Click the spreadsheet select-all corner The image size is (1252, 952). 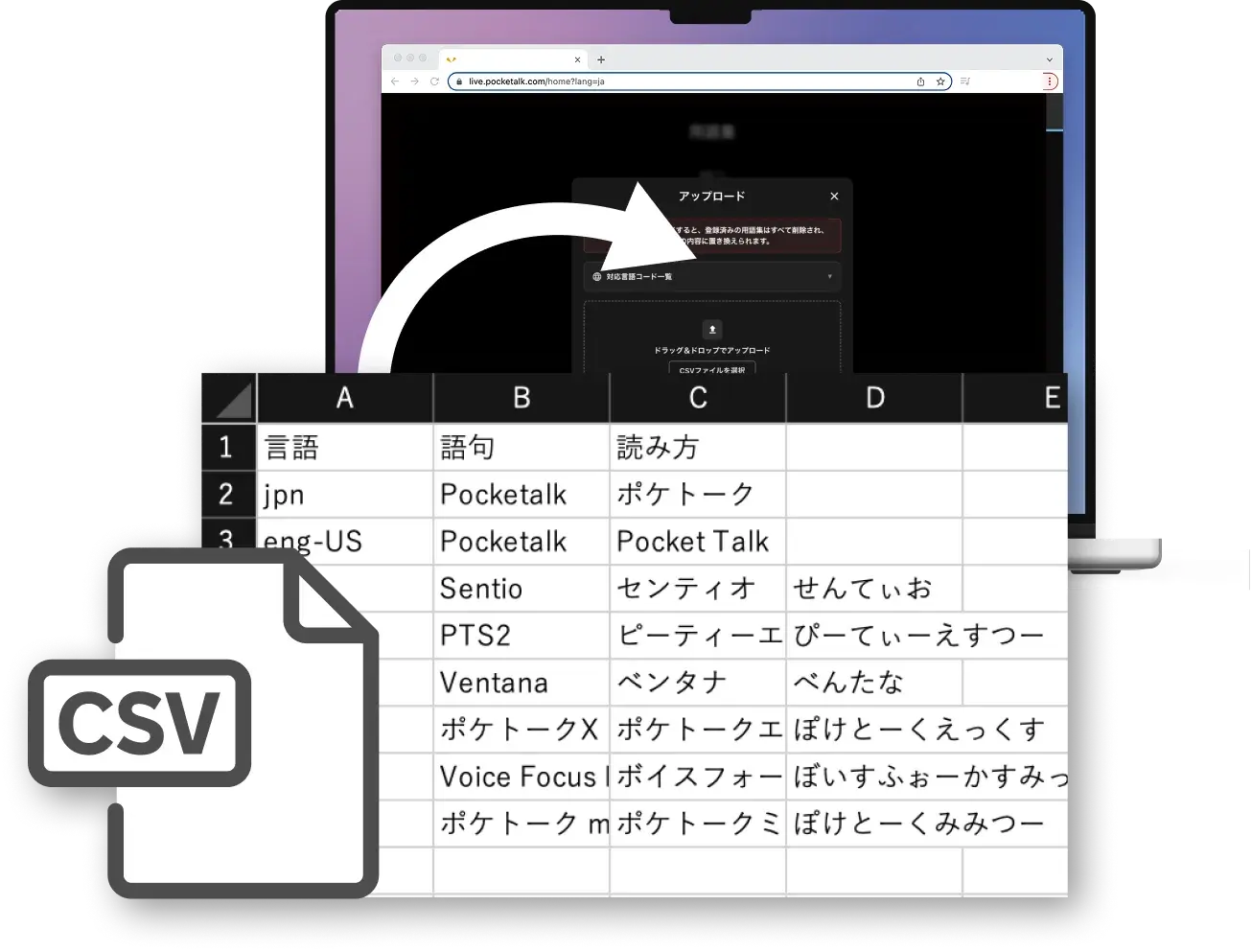[230, 398]
